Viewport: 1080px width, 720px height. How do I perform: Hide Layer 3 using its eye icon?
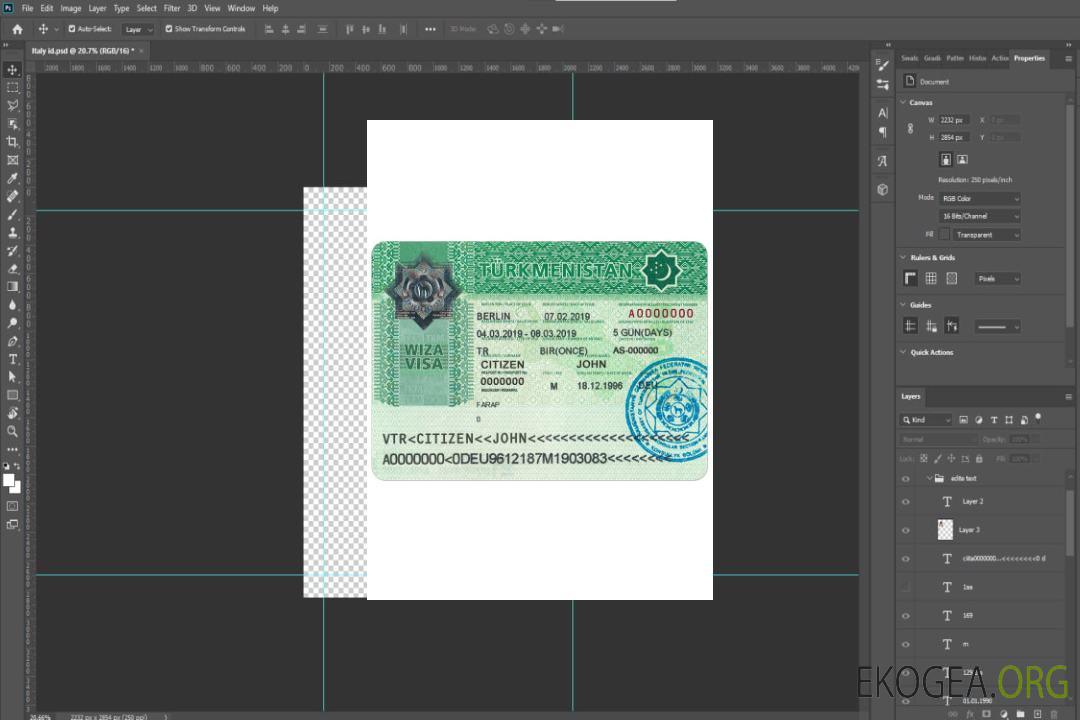point(906,531)
